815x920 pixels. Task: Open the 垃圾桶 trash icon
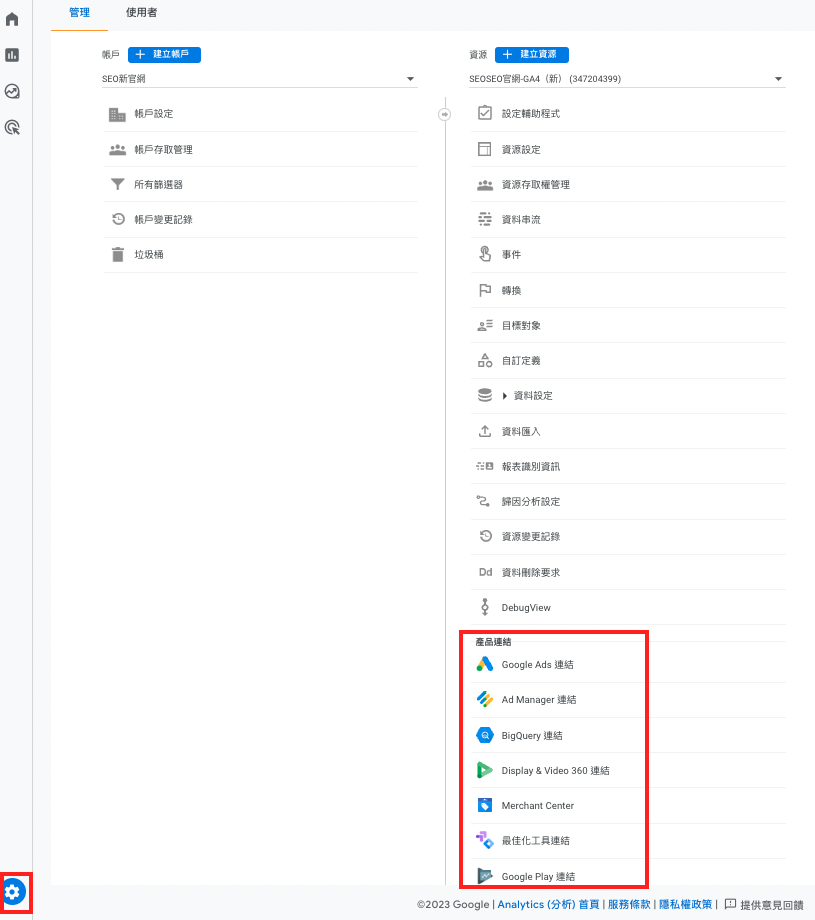tap(118, 255)
